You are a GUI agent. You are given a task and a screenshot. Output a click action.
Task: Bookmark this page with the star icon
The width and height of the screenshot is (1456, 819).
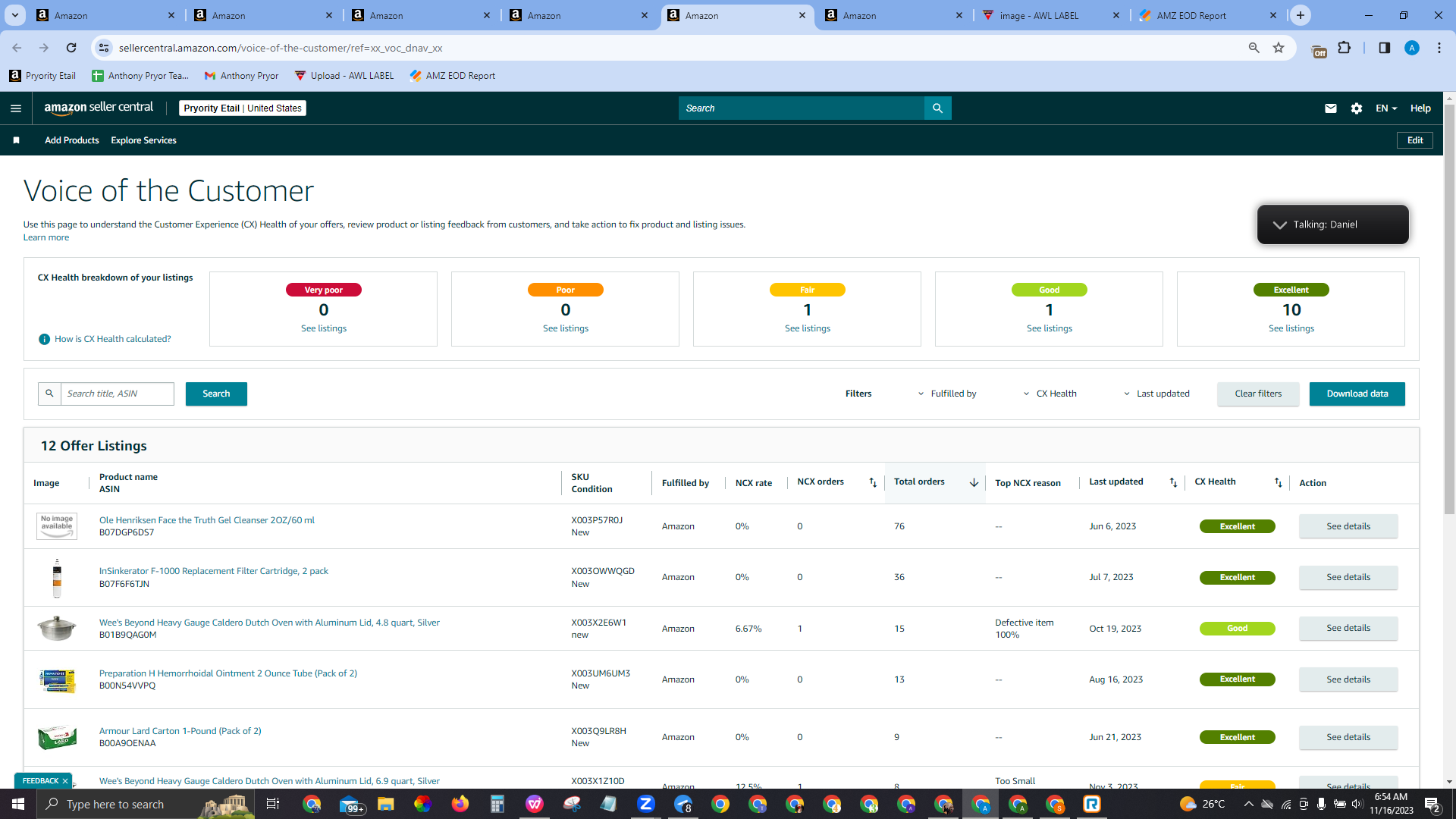tap(1279, 48)
